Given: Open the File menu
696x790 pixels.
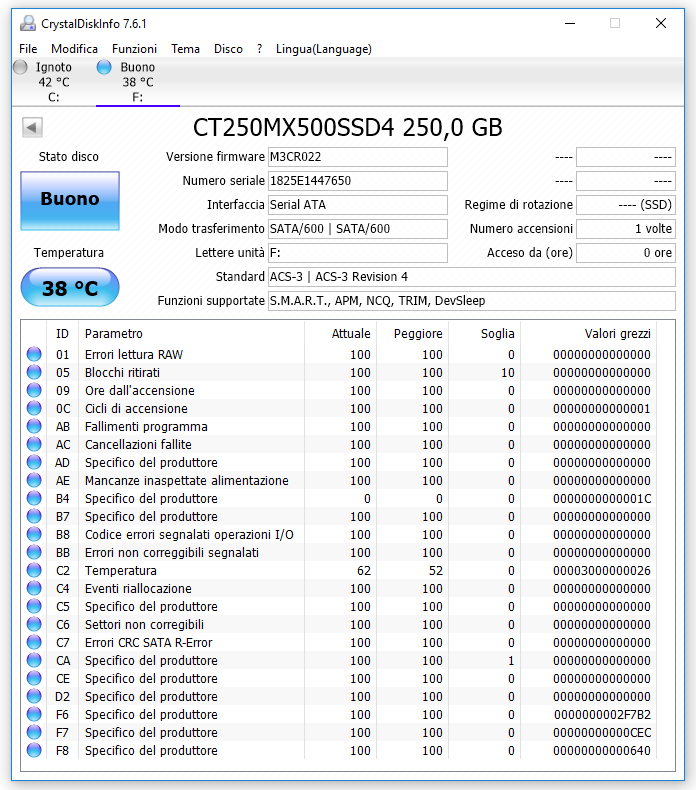Looking at the screenshot, I should [28, 49].
